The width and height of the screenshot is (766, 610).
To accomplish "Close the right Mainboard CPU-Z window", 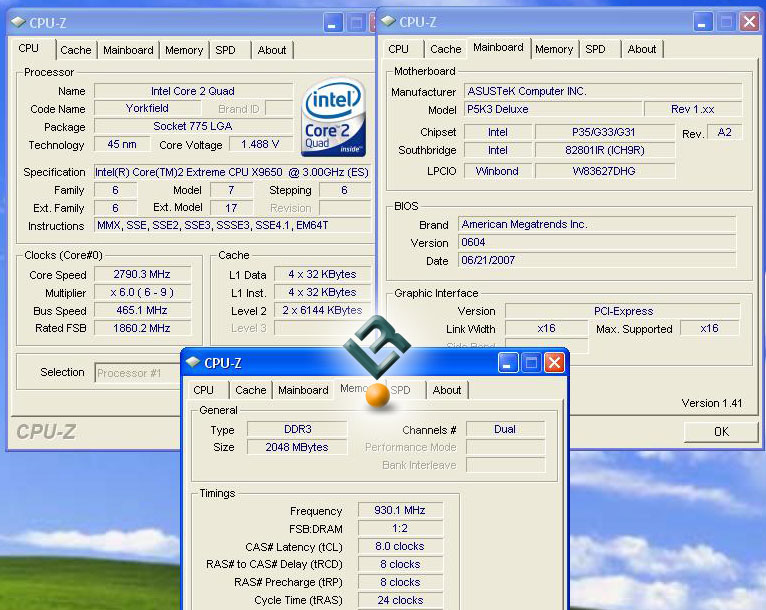I will point(748,21).
